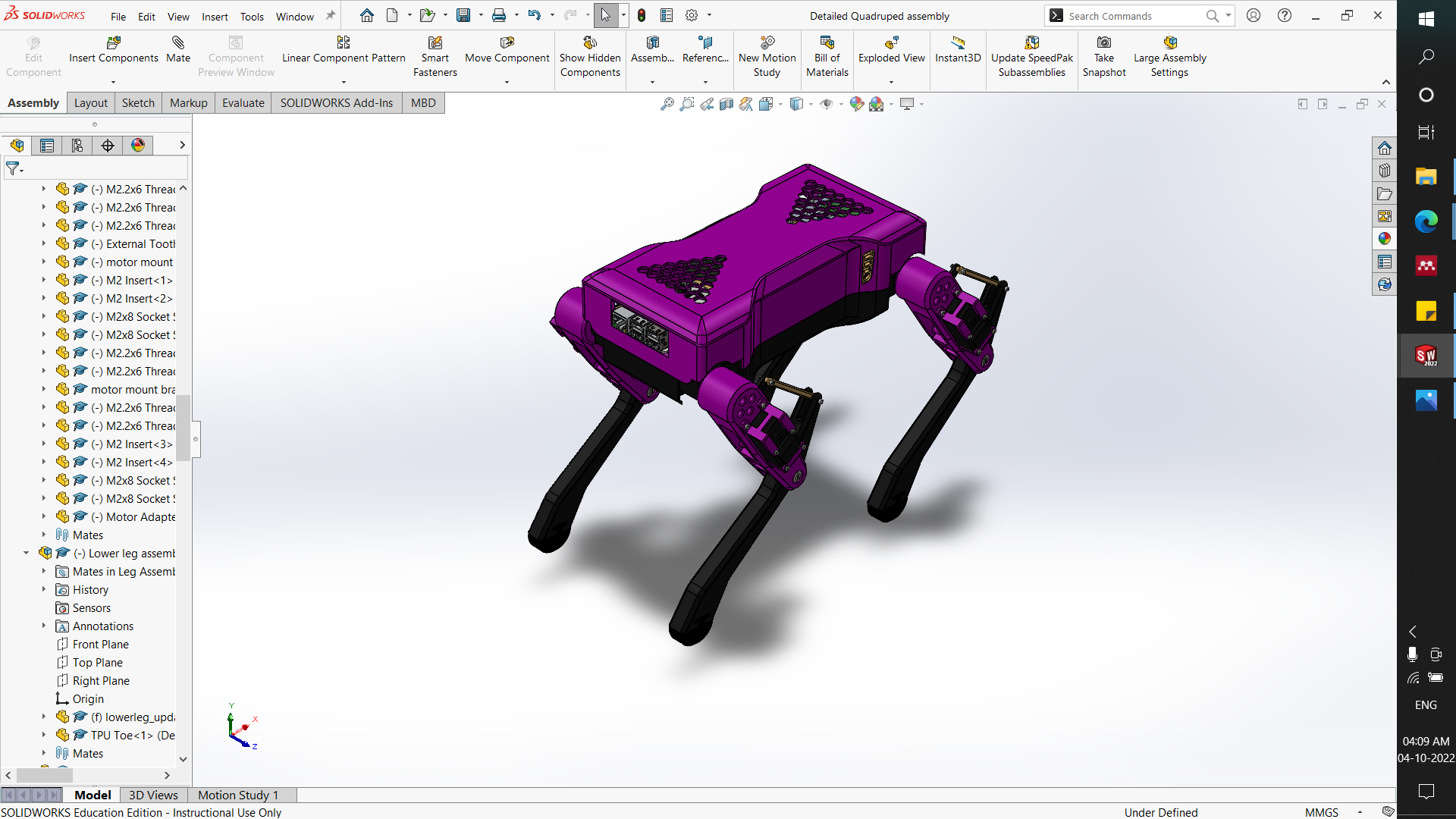The height and width of the screenshot is (819, 1456).
Task: Click the Take Snapshot tool
Action: click(1104, 52)
